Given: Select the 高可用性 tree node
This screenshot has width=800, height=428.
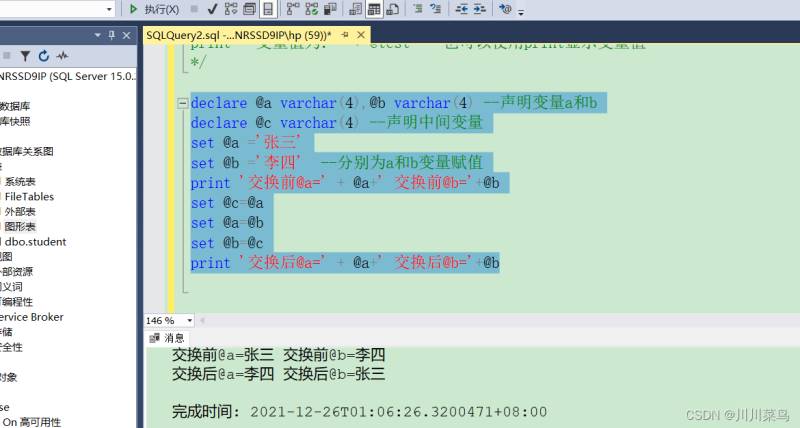Looking at the screenshot, I should (32, 422).
